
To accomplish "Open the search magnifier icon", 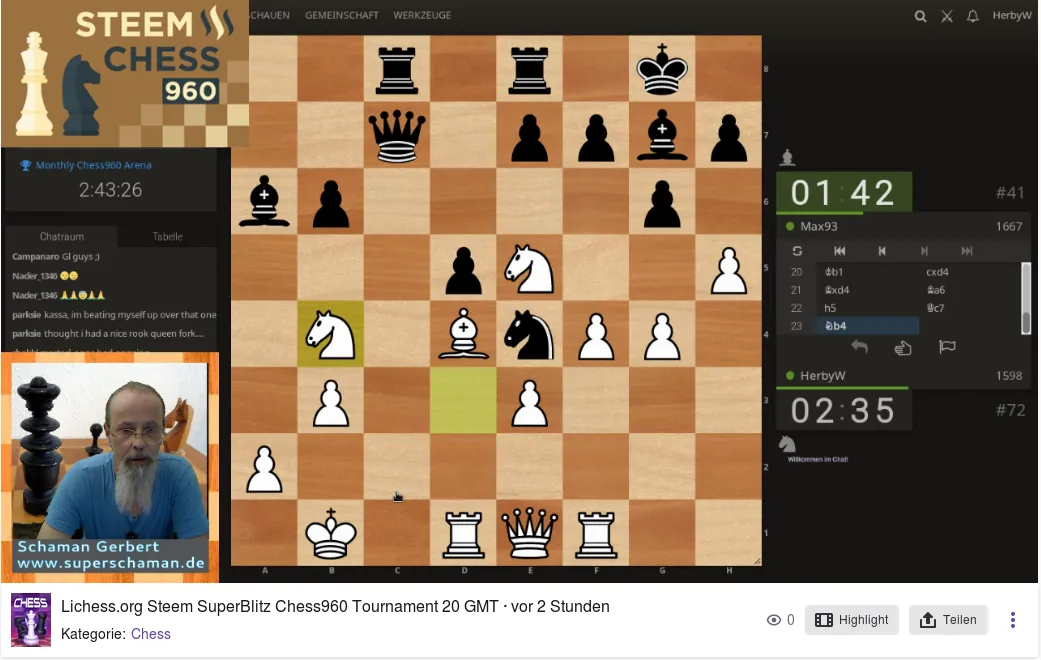I will pos(920,16).
